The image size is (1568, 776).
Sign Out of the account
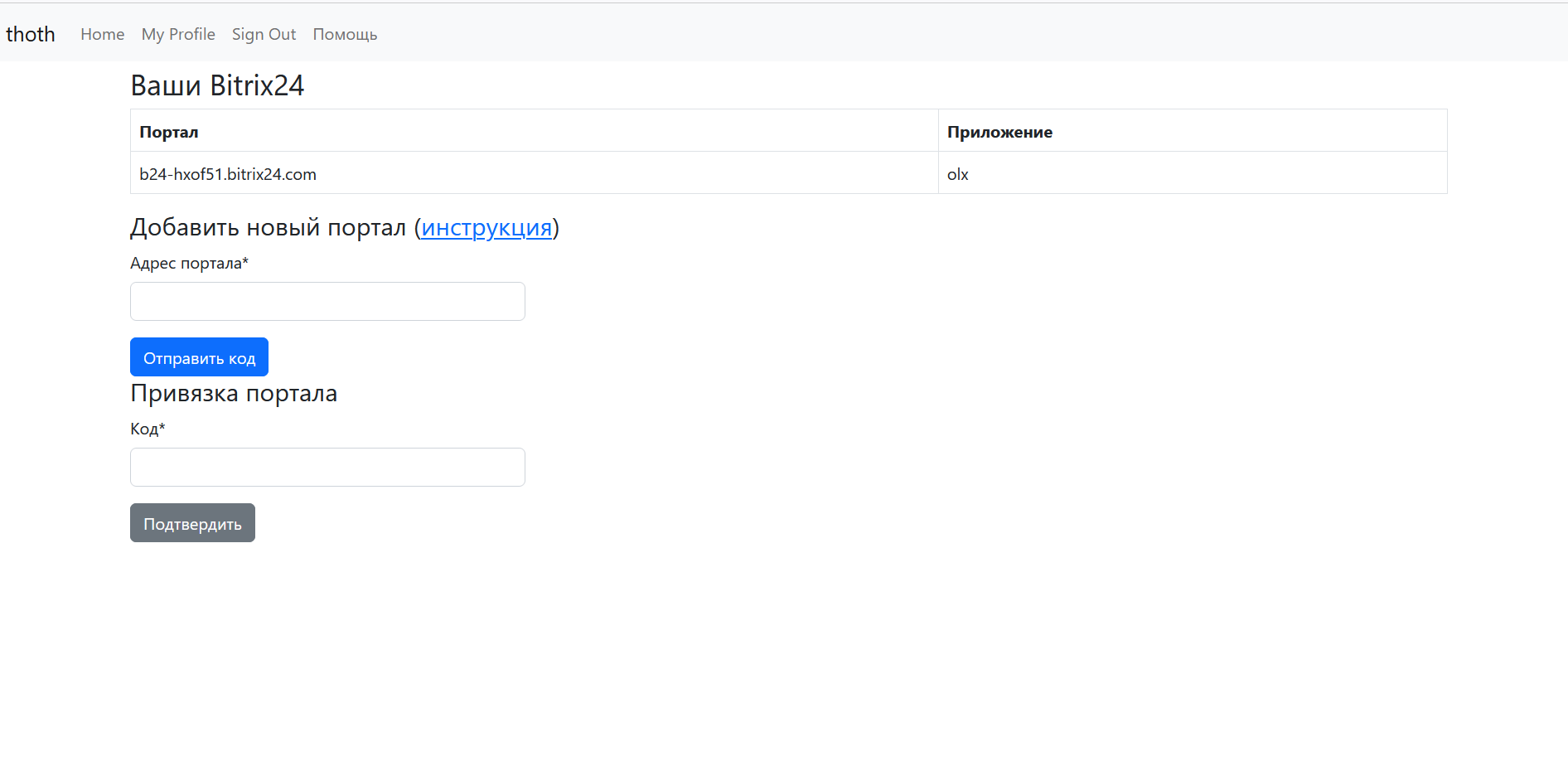(264, 34)
